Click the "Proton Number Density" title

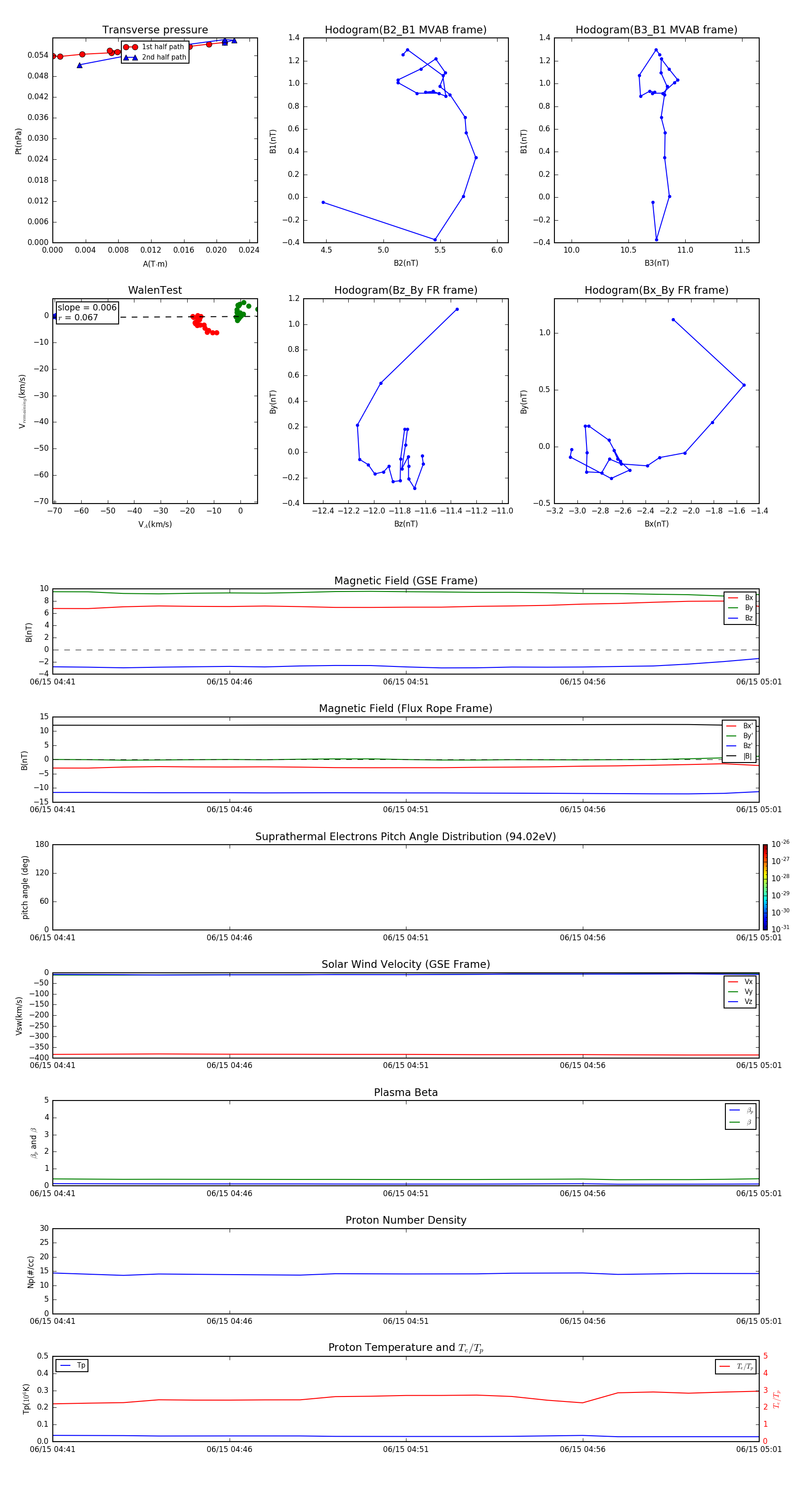point(406,1220)
